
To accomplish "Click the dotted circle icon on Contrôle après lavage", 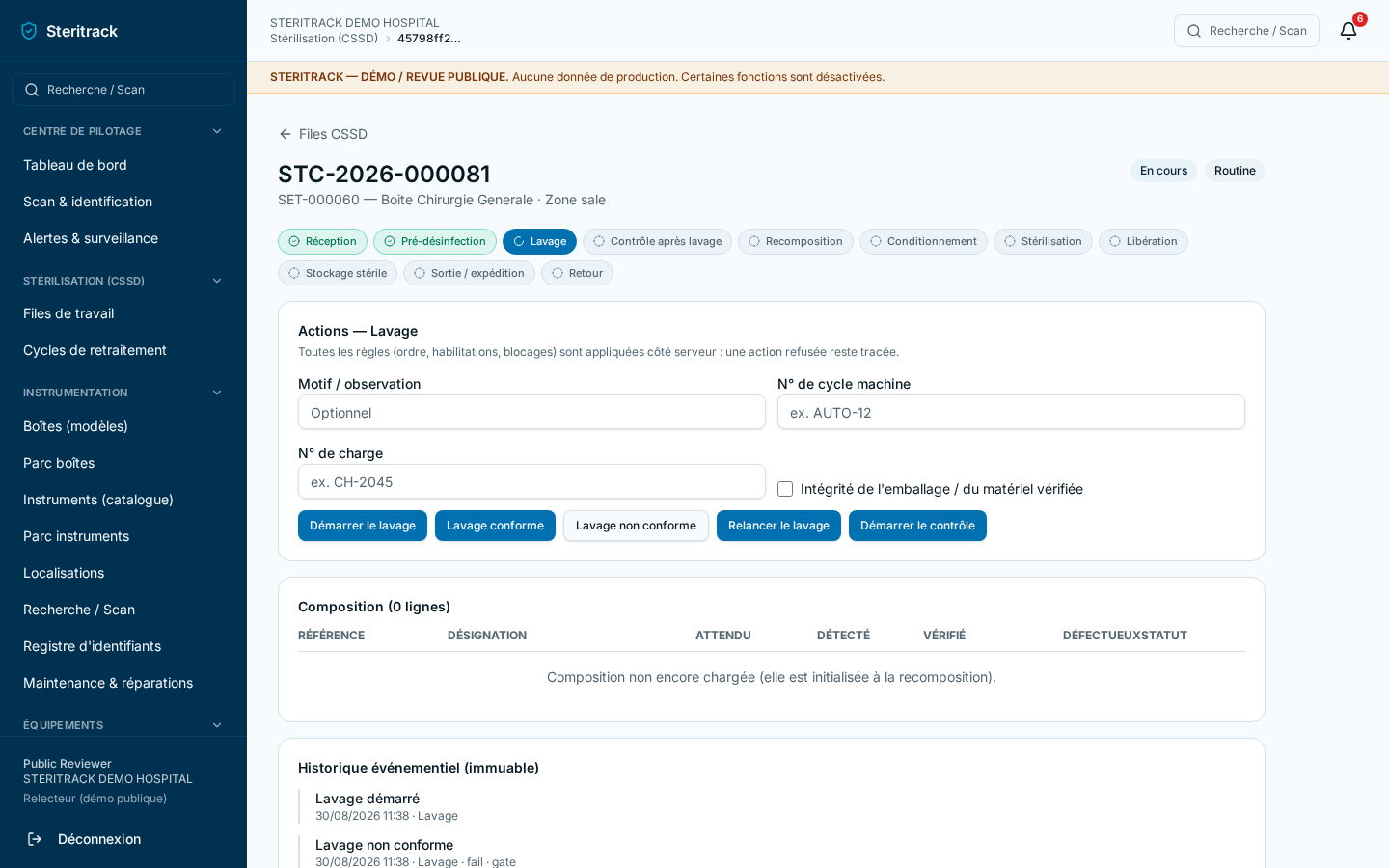I will pyautogui.click(x=599, y=241).
